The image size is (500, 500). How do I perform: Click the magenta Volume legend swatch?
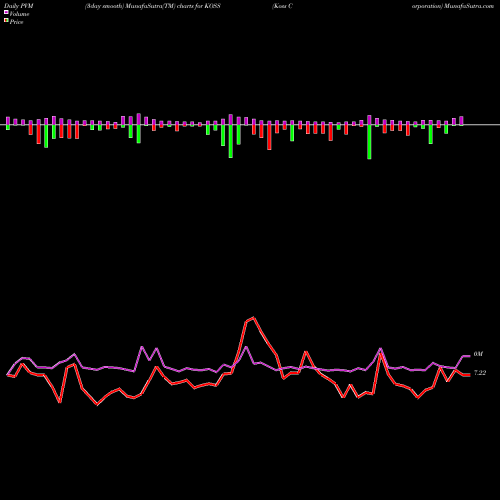(x=6, y=12)
